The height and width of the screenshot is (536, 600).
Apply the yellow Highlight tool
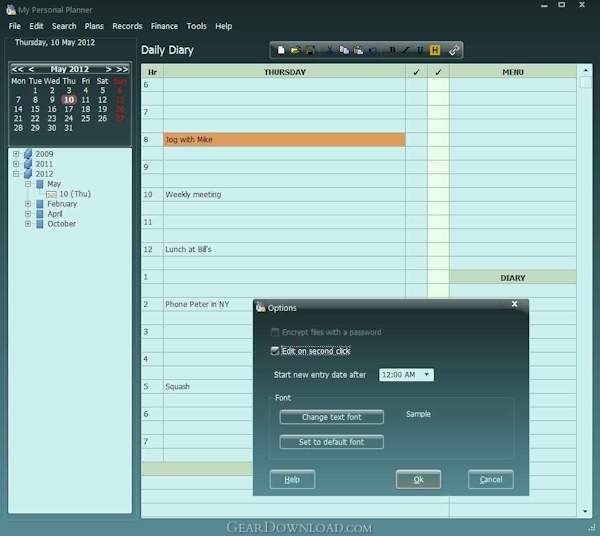tap(435, 50)
